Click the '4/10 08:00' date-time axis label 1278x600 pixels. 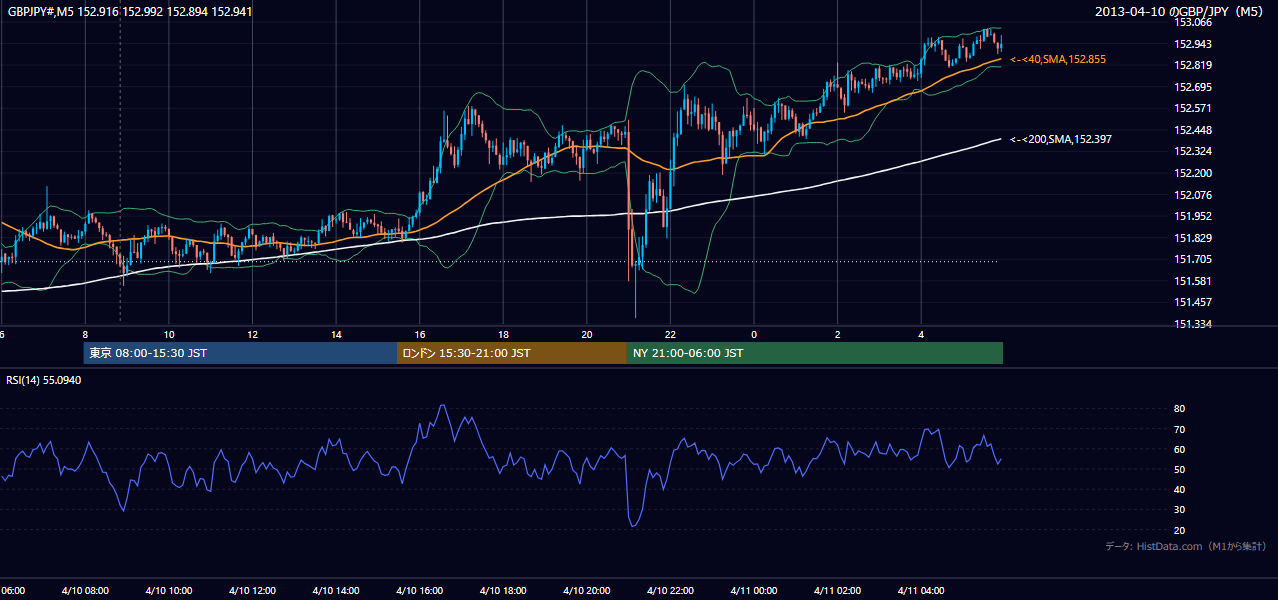click(86, 591)
